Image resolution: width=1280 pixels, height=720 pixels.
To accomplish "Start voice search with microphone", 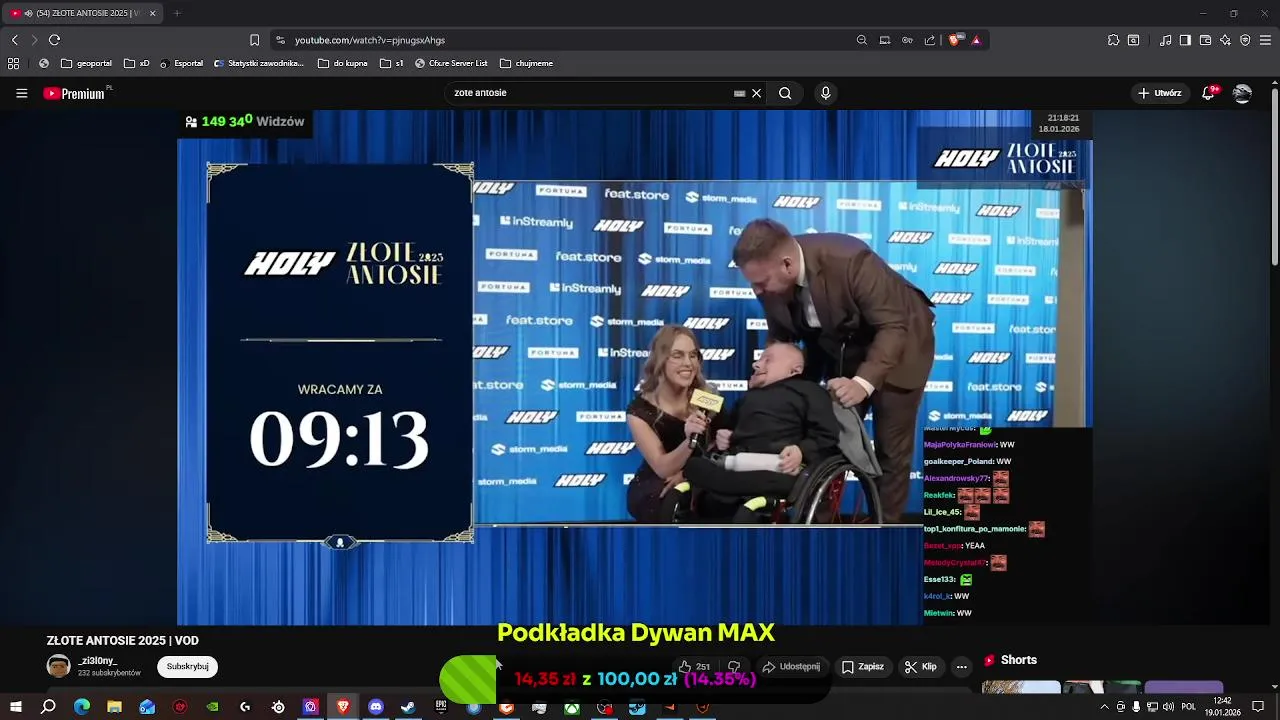I will point(825,93).
